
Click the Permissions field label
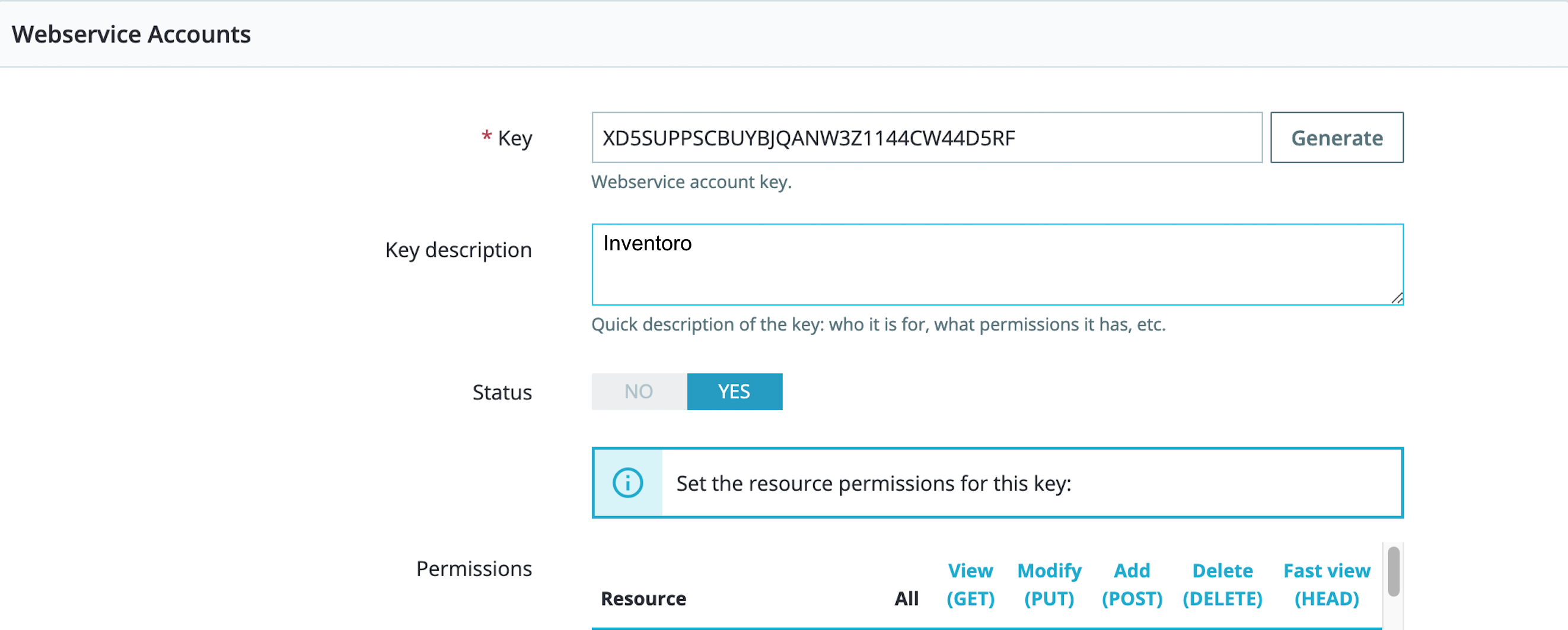[x=474, y=568]
